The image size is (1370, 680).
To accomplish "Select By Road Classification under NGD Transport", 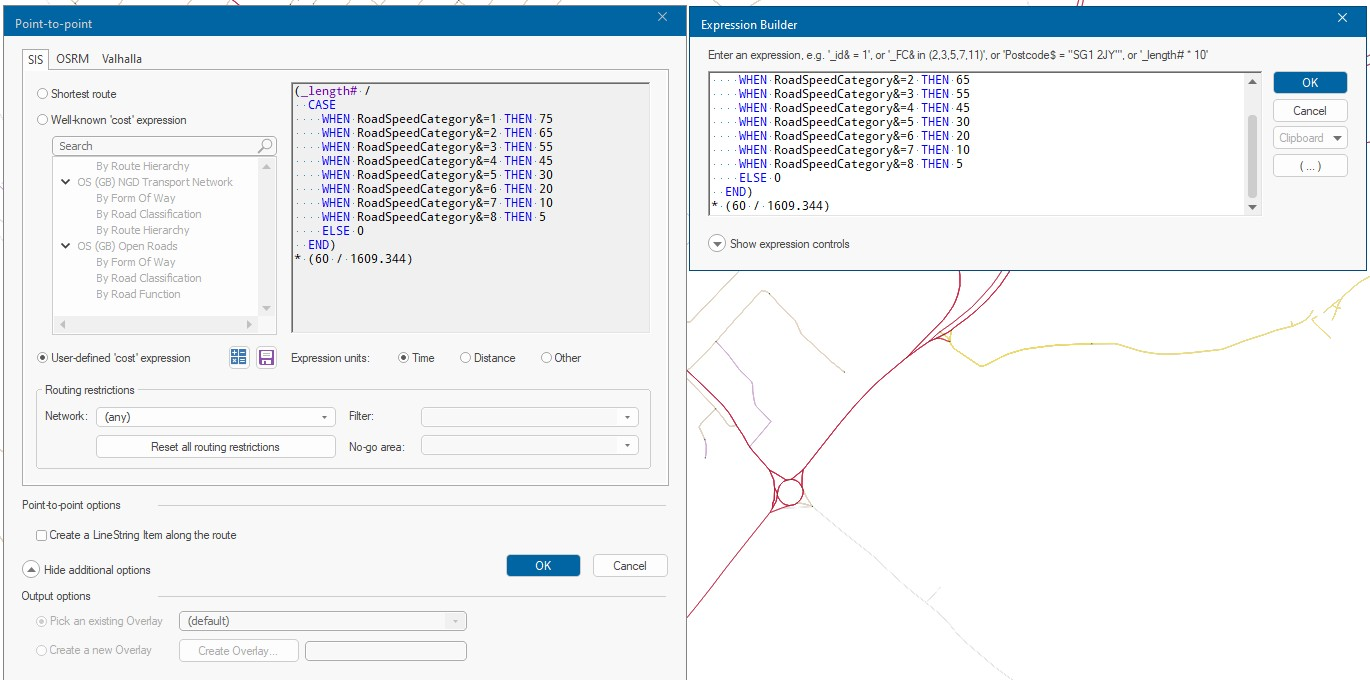I will click(148, 214).
